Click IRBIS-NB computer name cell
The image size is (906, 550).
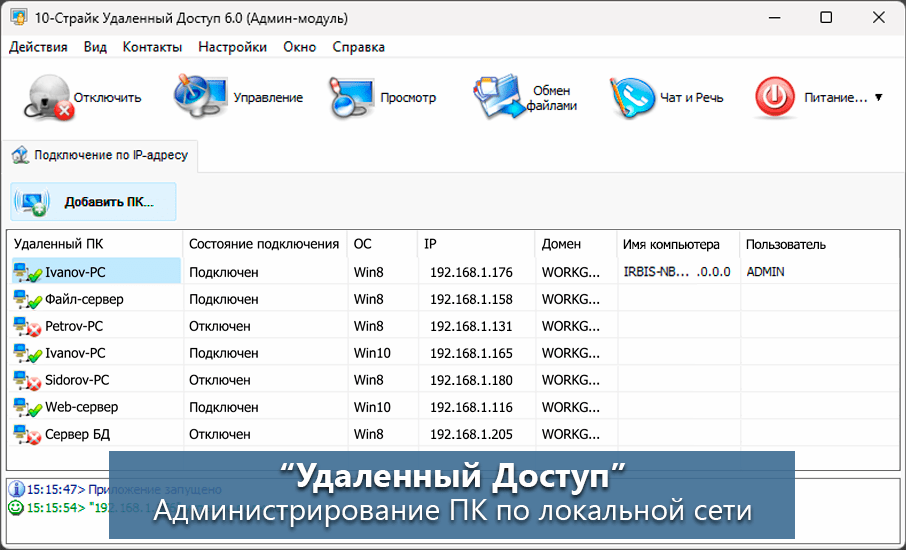tap(677, 272)
